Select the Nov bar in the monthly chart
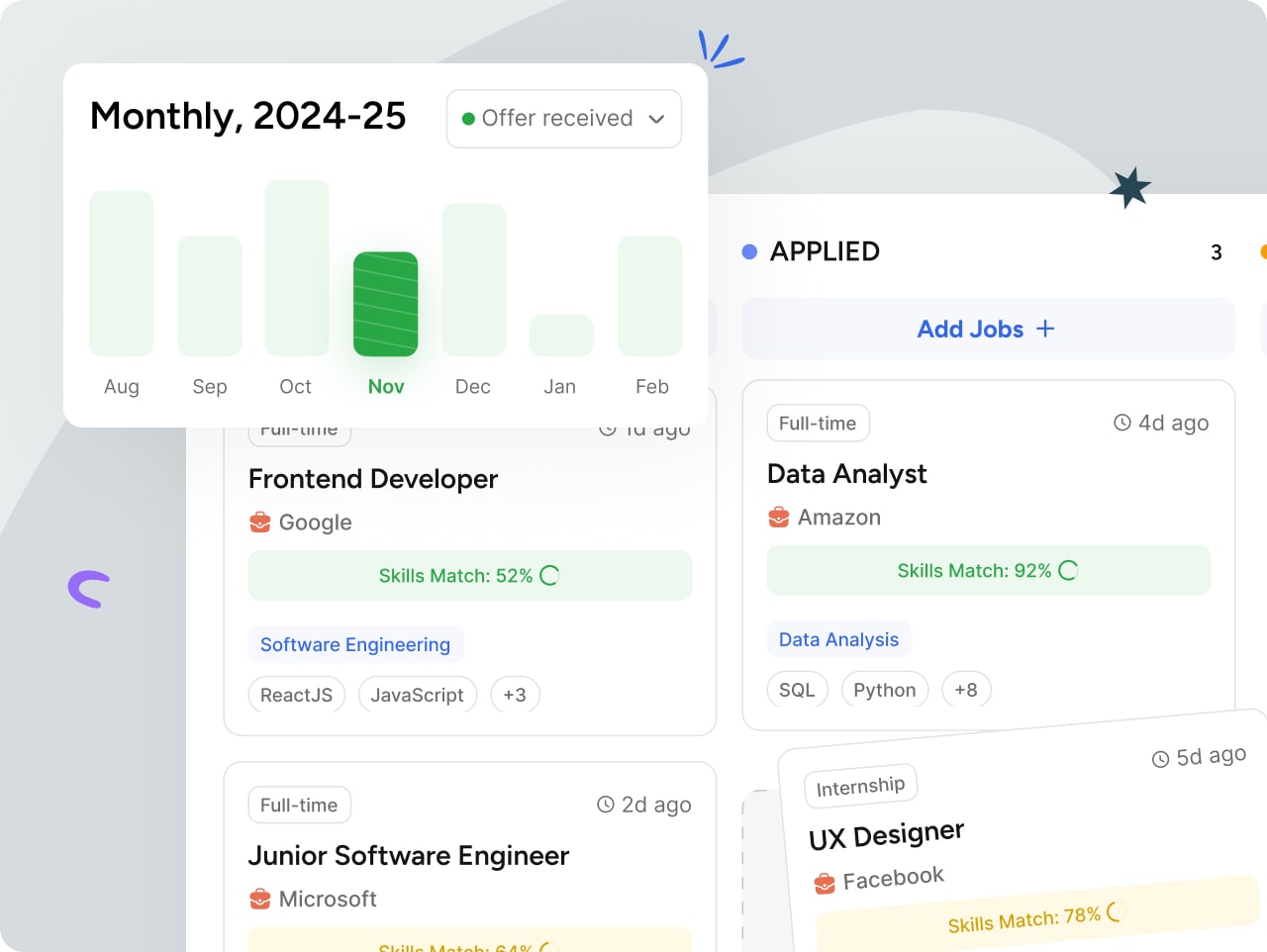 [385, 304]
